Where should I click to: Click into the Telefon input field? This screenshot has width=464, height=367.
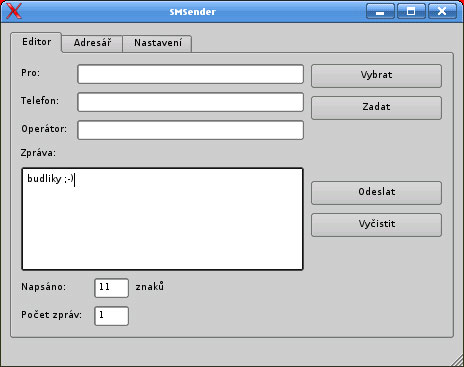click(190, 102)
